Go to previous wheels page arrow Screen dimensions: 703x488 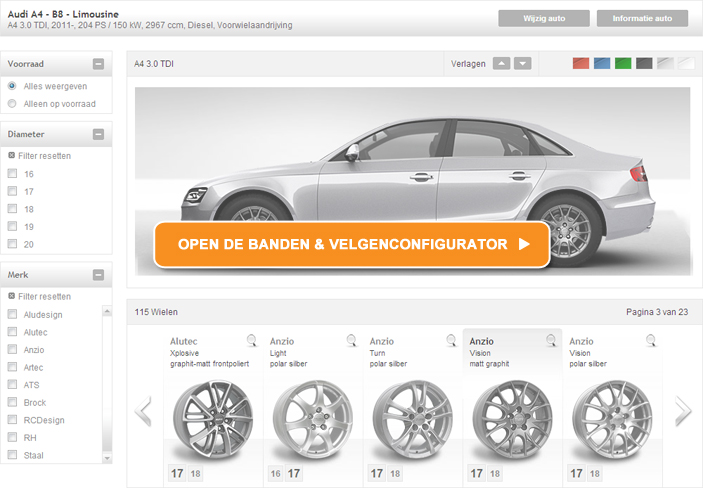pyautogui.click(x=143, y=410)
